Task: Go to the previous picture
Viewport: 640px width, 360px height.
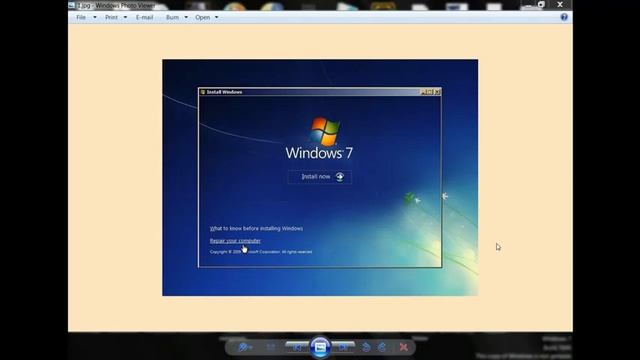Action: tap(297, 347)
